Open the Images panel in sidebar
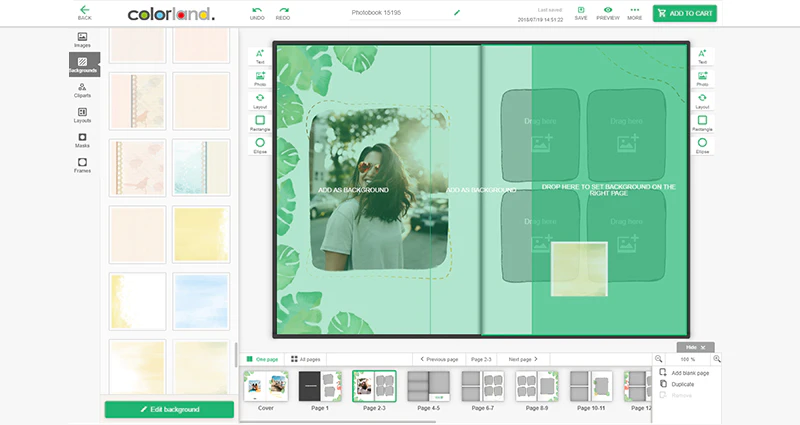 (x=82, y=40)
